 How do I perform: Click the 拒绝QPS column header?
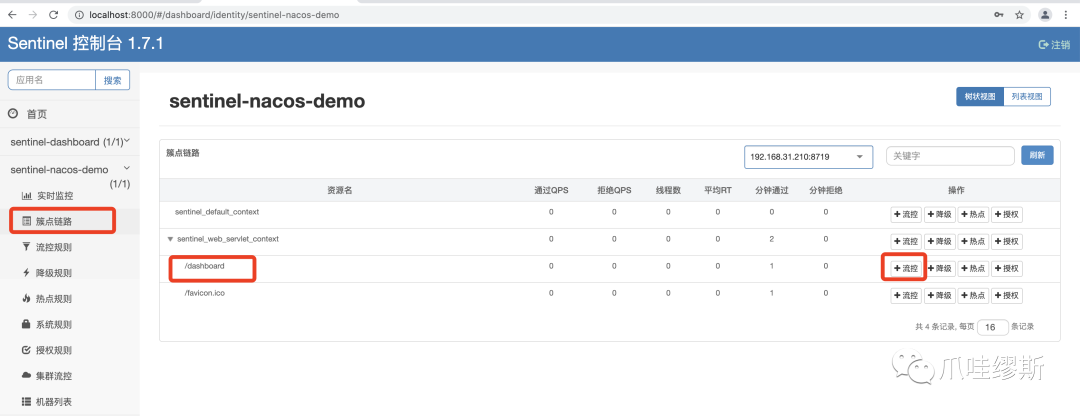click(x=614, y=191)
